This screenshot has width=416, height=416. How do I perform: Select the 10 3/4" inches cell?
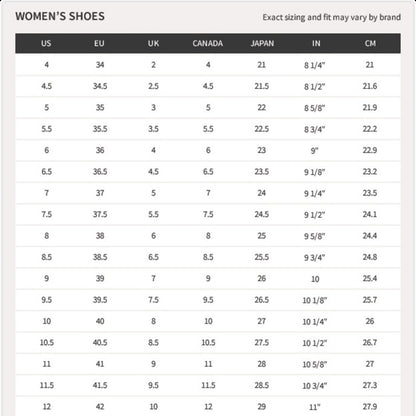314,386
